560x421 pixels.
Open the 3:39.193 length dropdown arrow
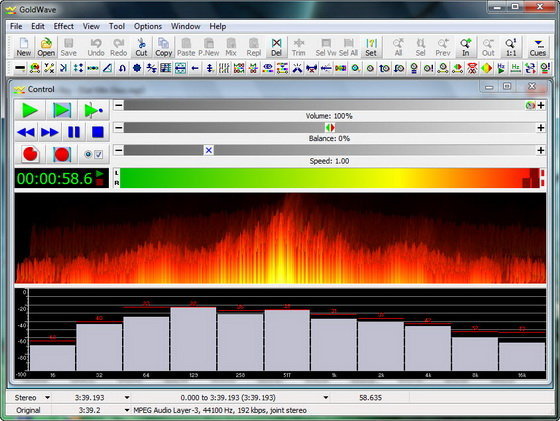[x=127, y=397]
